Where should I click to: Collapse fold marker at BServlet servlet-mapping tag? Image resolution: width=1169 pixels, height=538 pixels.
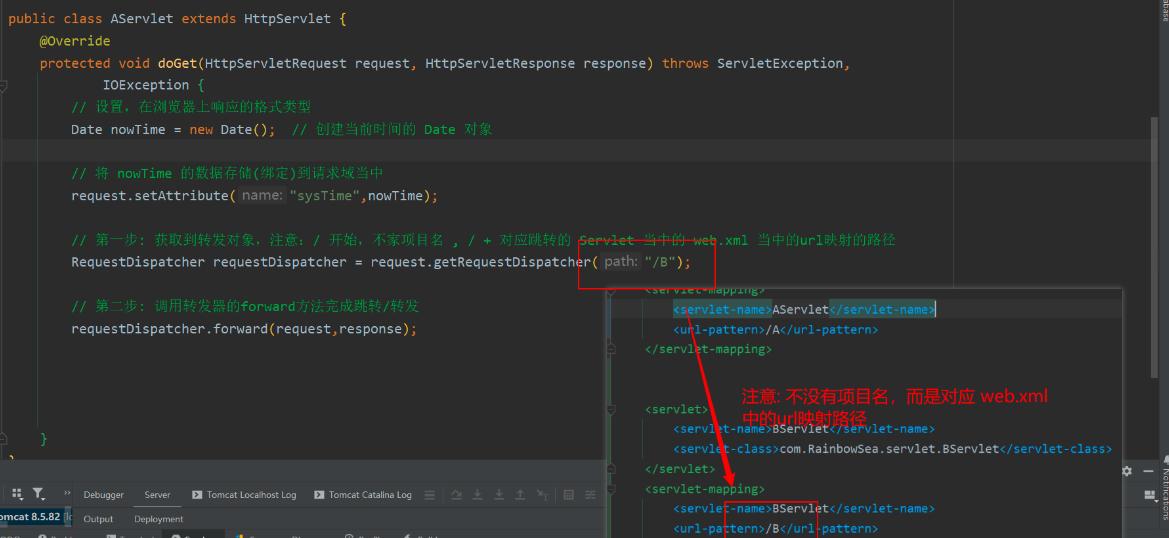click(x=611, y=489)
